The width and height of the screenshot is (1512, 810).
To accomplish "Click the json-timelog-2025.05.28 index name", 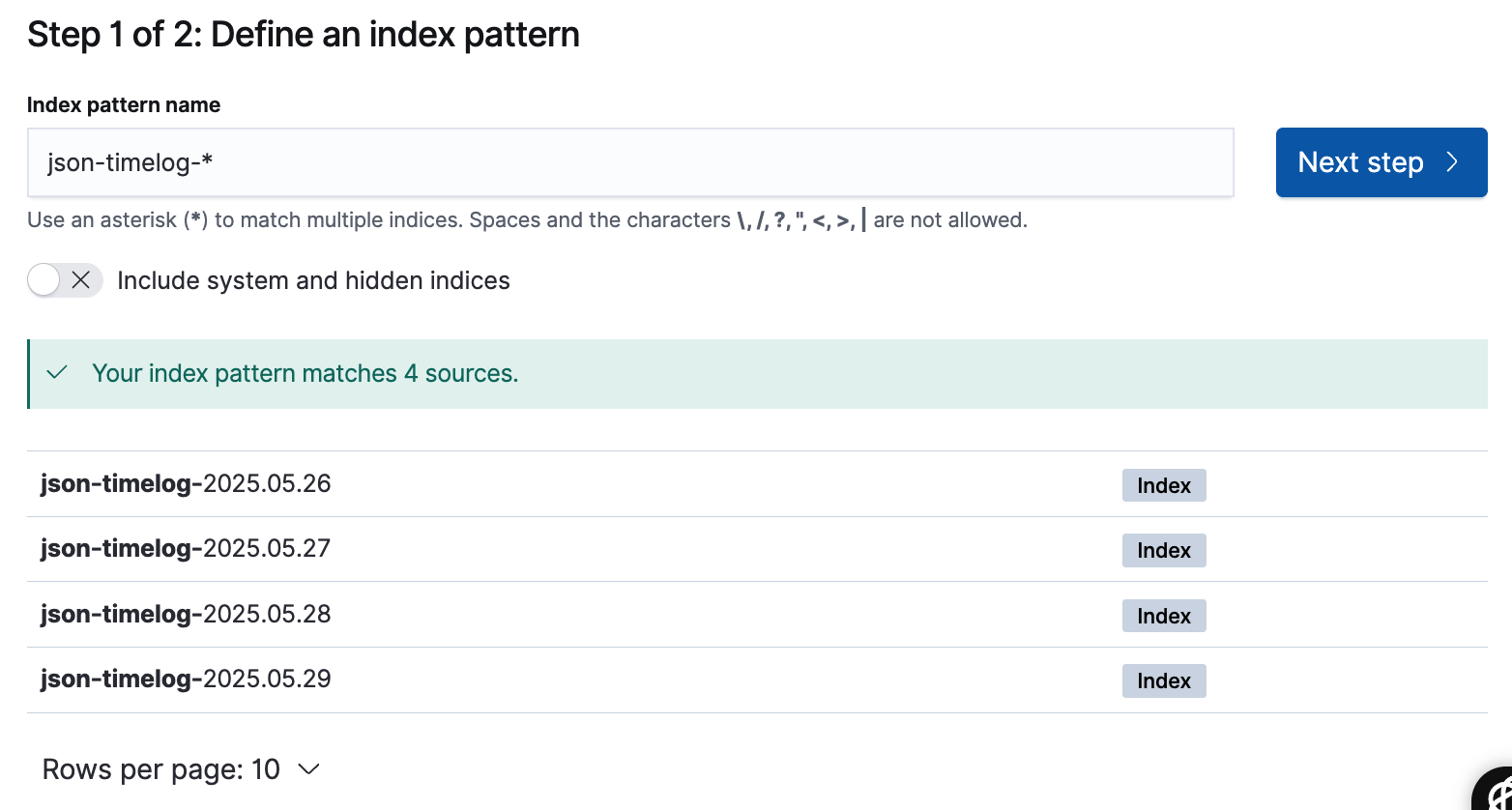I will 186,614.
